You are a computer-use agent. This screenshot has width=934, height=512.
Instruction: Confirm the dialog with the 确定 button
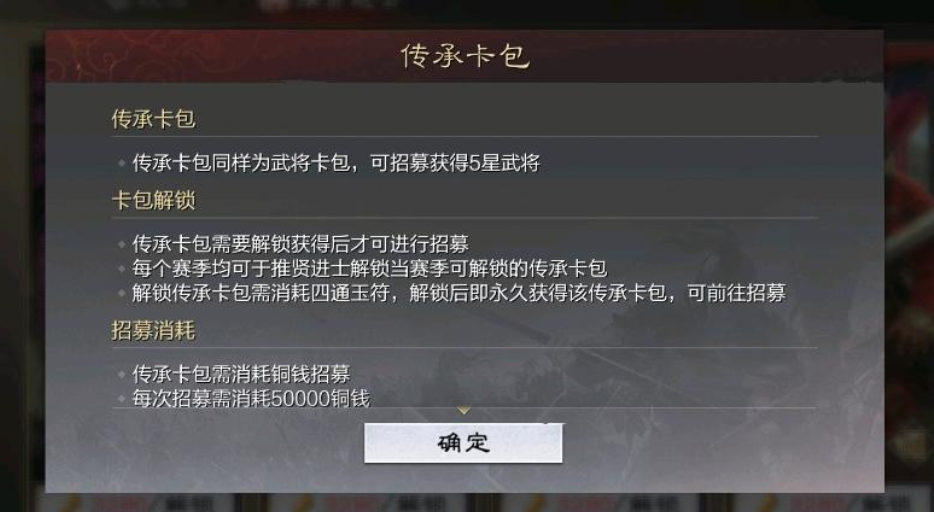[x=463, y=443]
